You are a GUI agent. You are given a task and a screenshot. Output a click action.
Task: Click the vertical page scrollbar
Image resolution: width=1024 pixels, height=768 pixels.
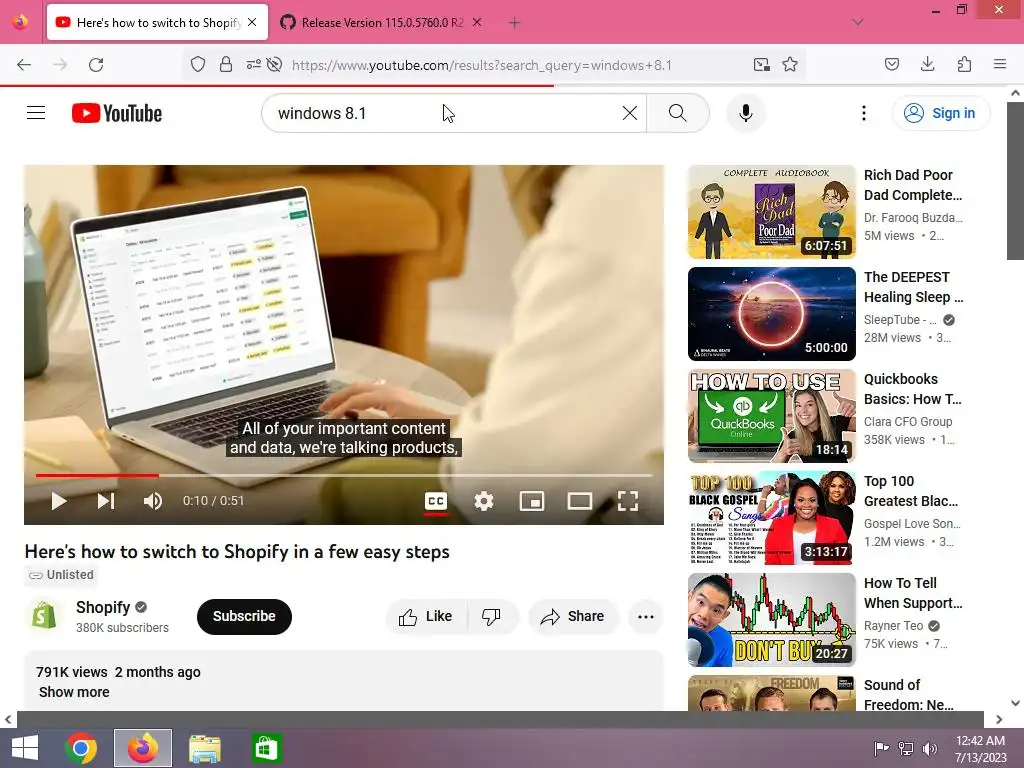(1015, 180)
